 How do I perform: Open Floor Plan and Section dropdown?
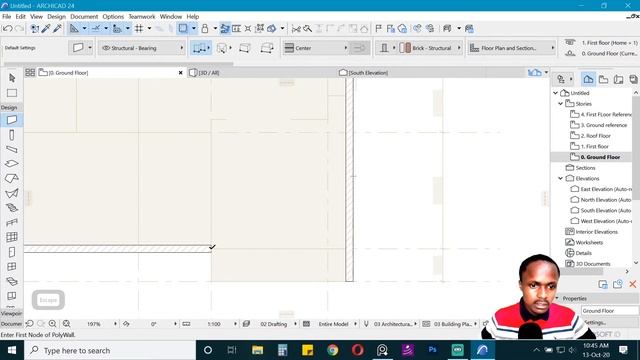pyautogui.click(x=512, y=48)
